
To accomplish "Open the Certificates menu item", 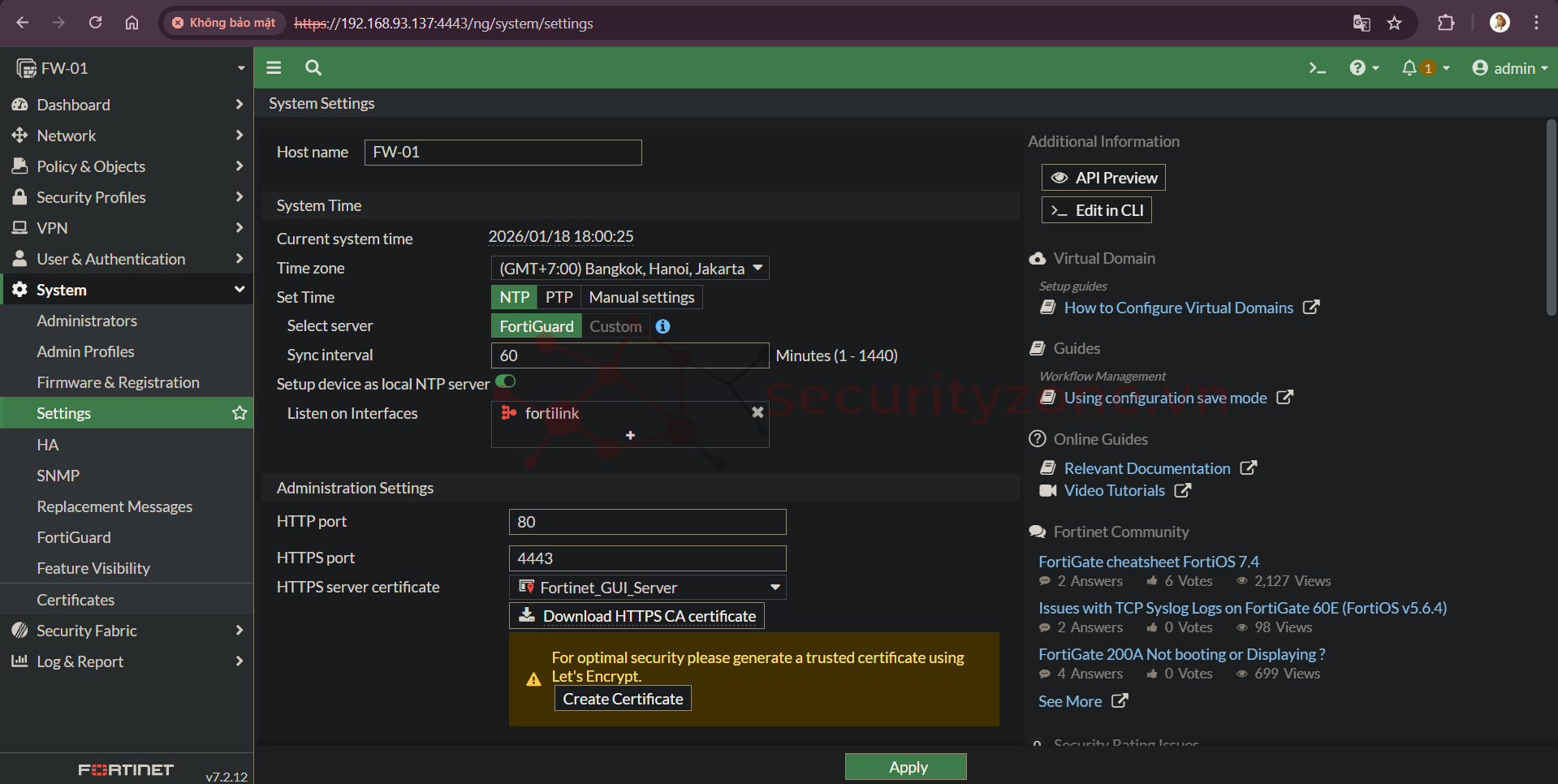I will pos(76,600).
